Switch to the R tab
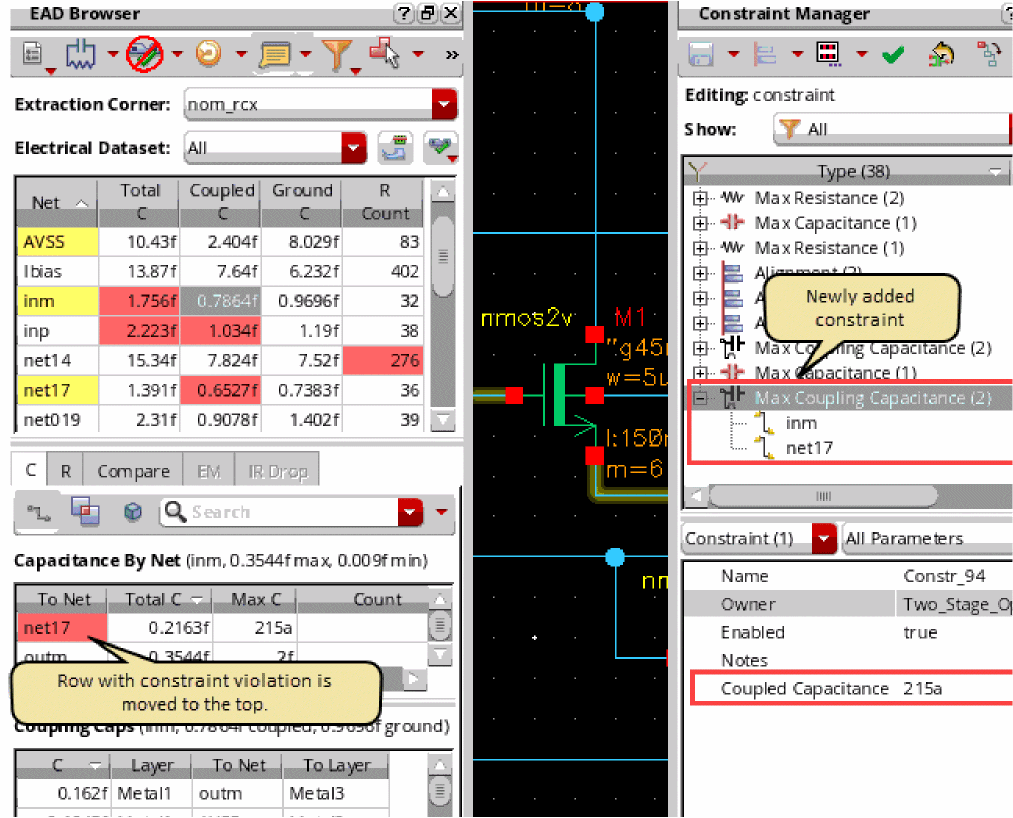This screenshot has width=1013, height=818. (x=65, y=471)
